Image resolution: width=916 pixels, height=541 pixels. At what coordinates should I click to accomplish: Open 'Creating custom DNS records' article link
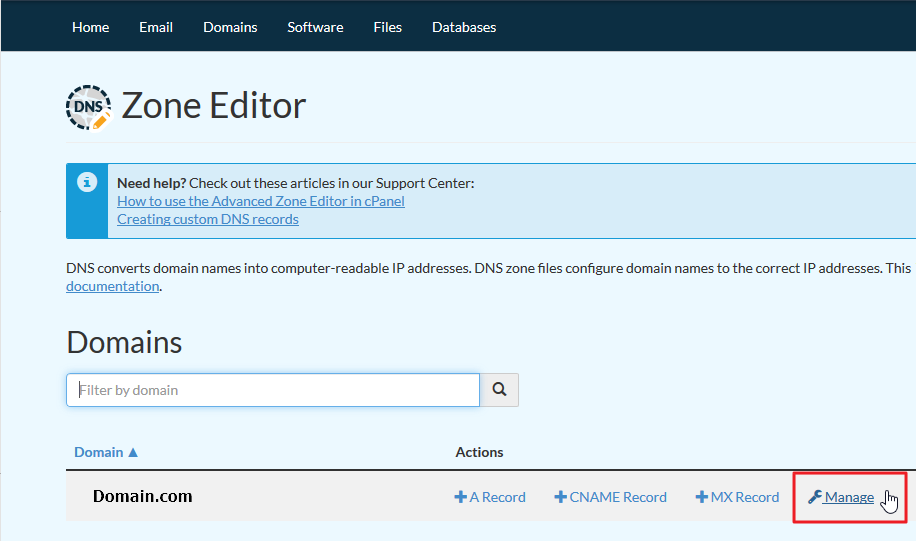[x=208, y=219]
